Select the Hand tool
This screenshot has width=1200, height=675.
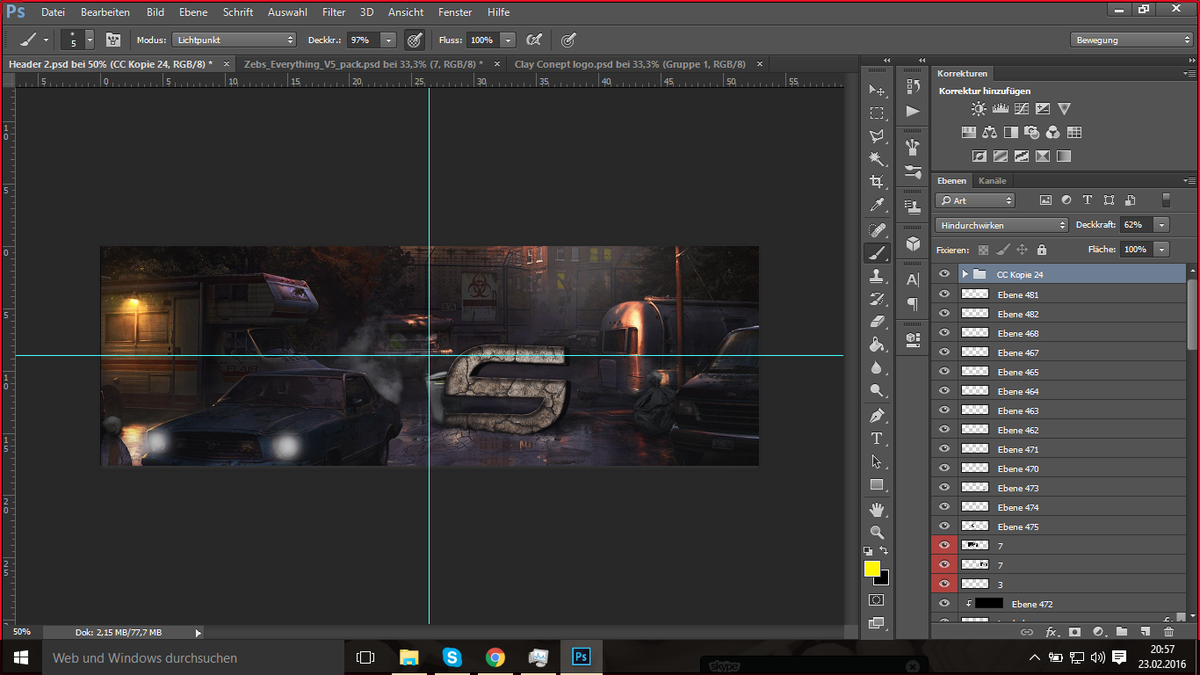pyautogui.click(x=877, y=510)
